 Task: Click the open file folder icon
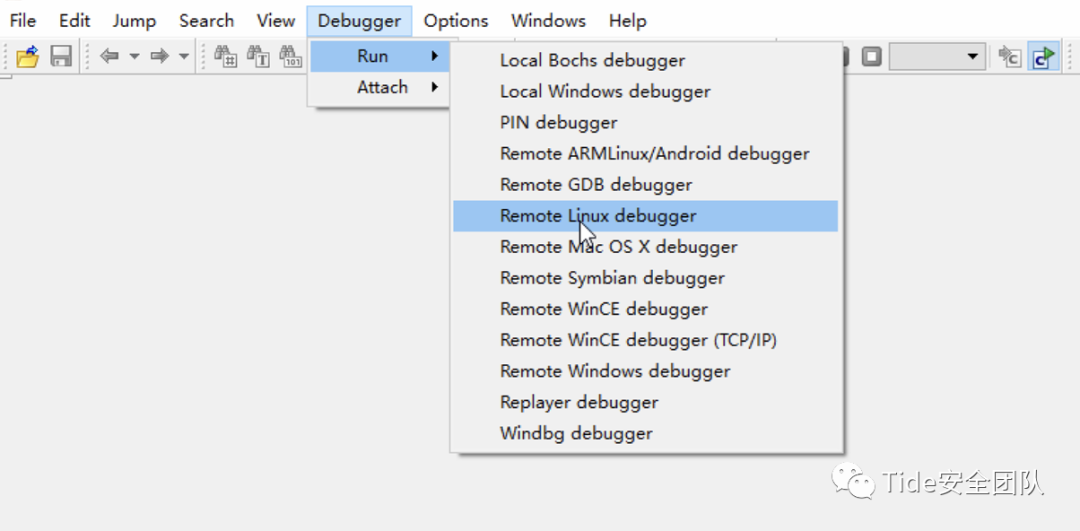[28, 56]
